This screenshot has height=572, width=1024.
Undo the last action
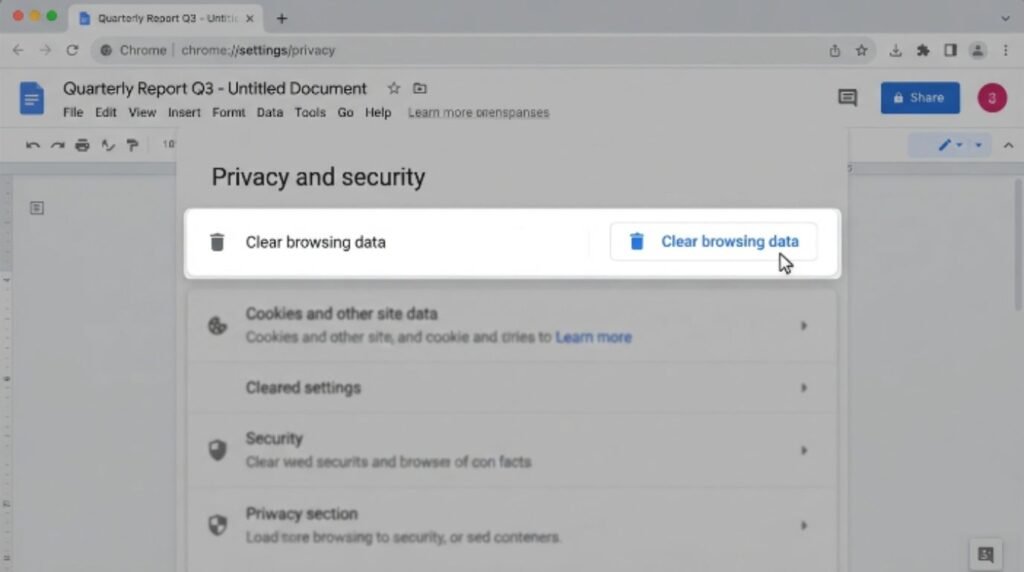pos(33,145)
